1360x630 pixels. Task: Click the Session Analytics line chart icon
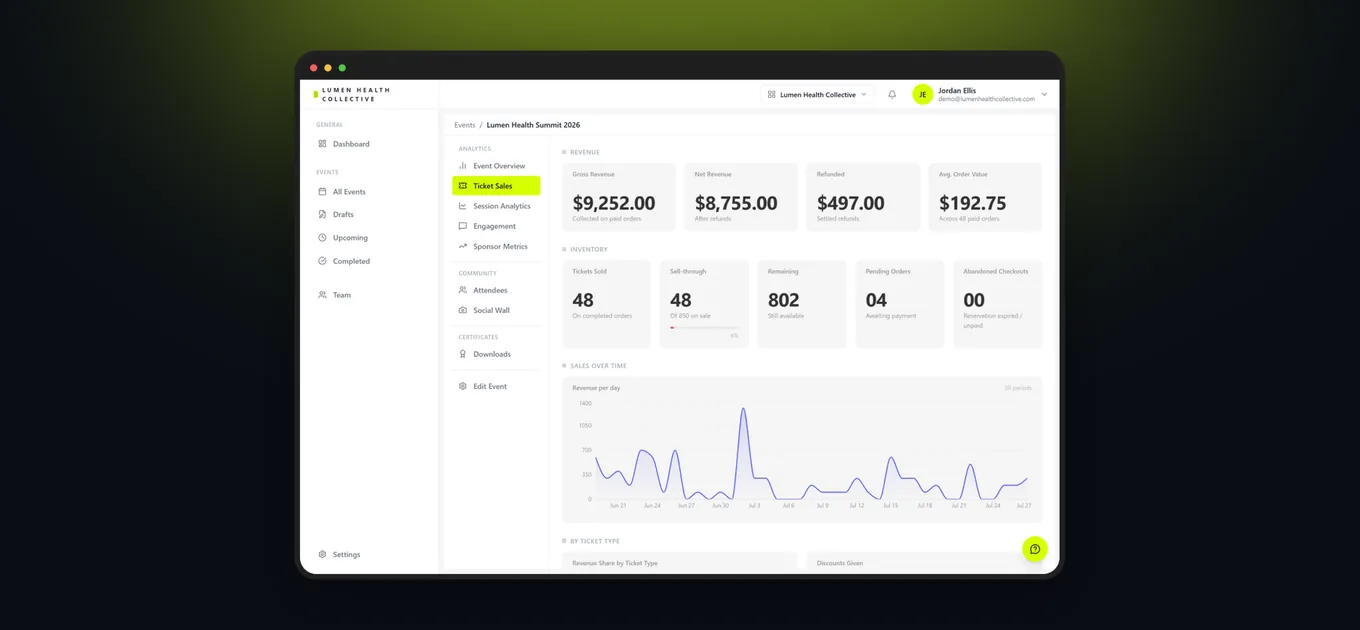pyautogui.click(x=463, y=206)
